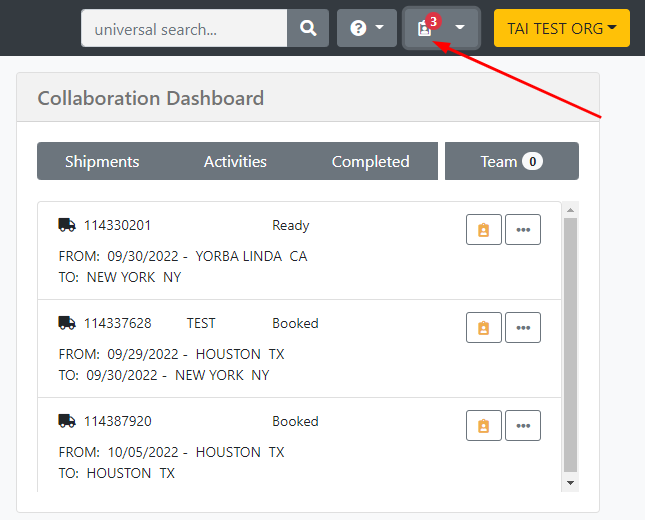
Task: Click the TEST label on shipment 114337628
Action: point(201,323)
